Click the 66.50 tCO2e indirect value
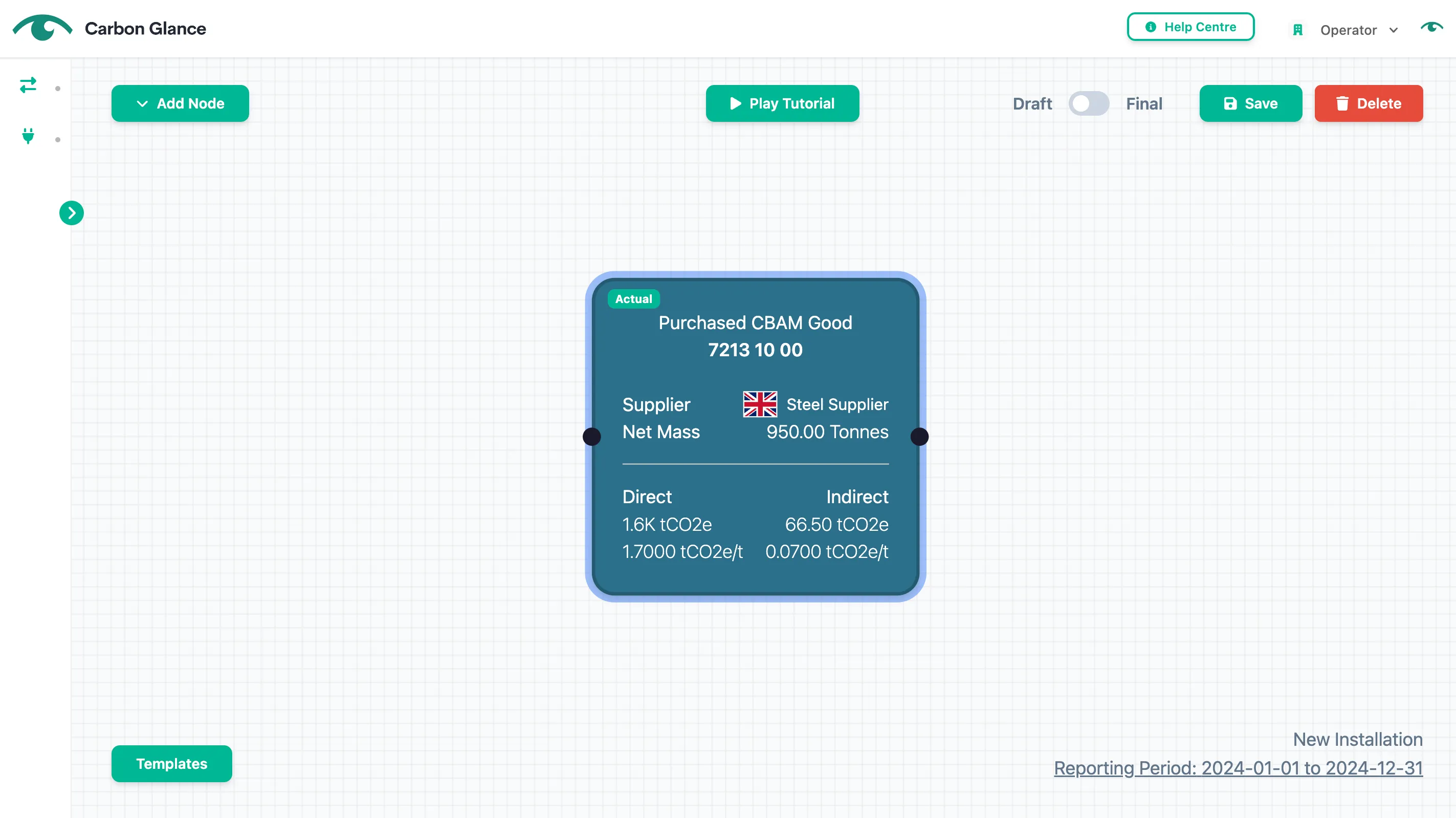This screenshot has height=818, width=1456. coord(836,524)
